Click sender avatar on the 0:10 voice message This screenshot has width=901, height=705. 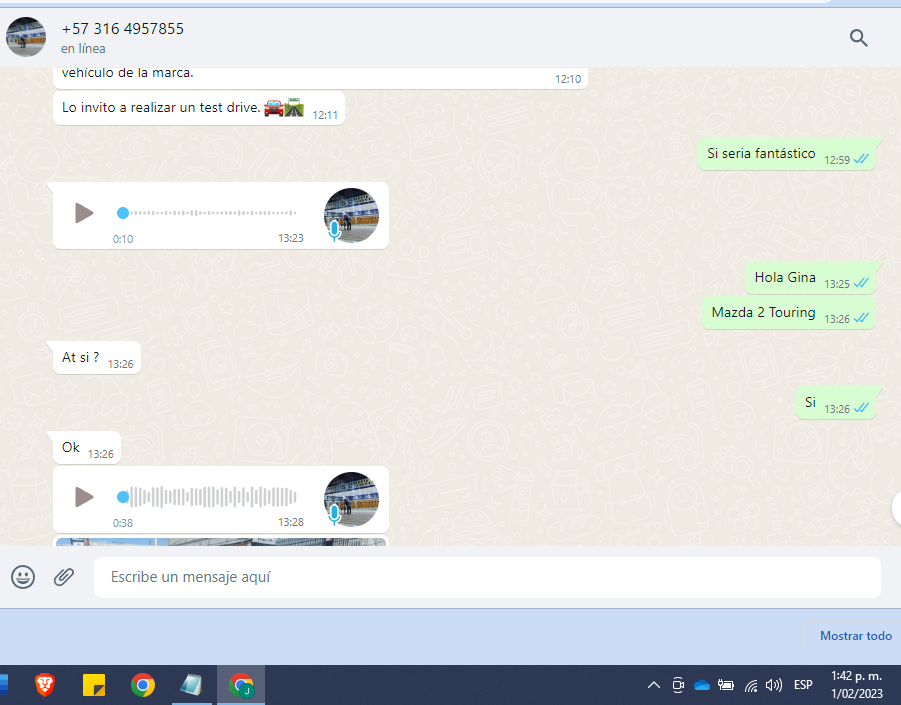coord(351,215)
